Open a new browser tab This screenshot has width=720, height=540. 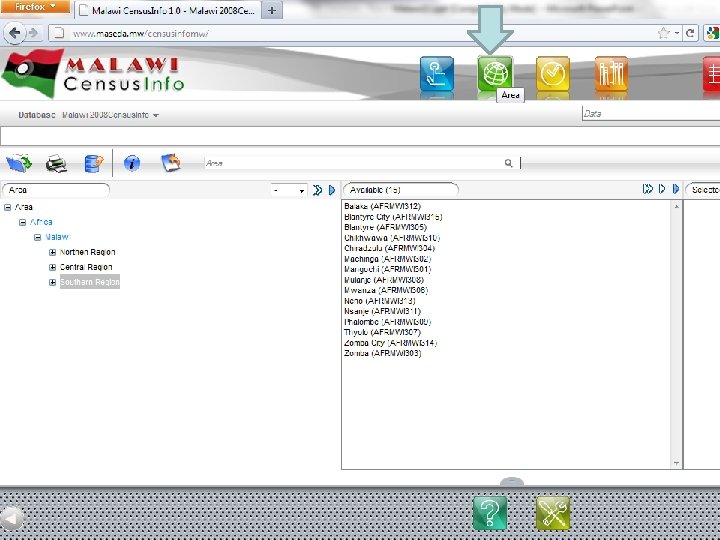click(272, 11)
